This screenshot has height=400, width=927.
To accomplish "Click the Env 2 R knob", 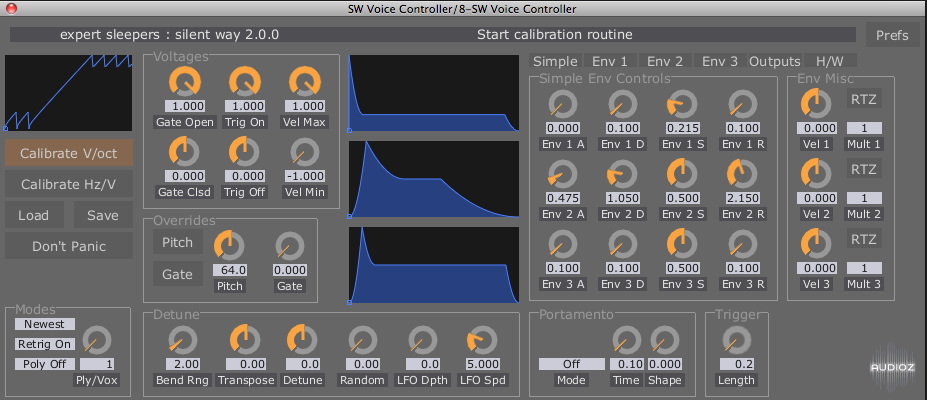I will [x=741, y=174].
